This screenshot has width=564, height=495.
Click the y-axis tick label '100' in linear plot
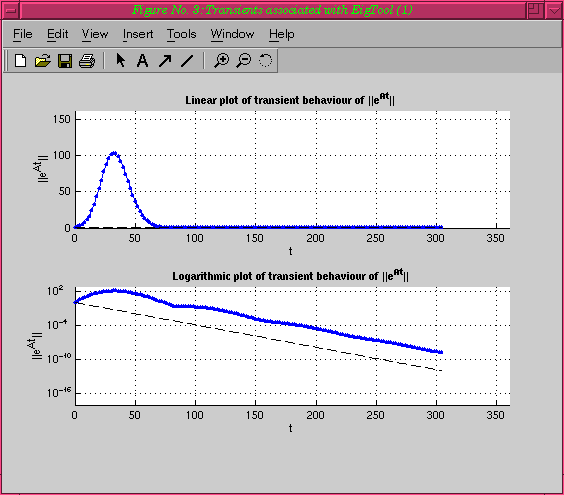point(62,155)
